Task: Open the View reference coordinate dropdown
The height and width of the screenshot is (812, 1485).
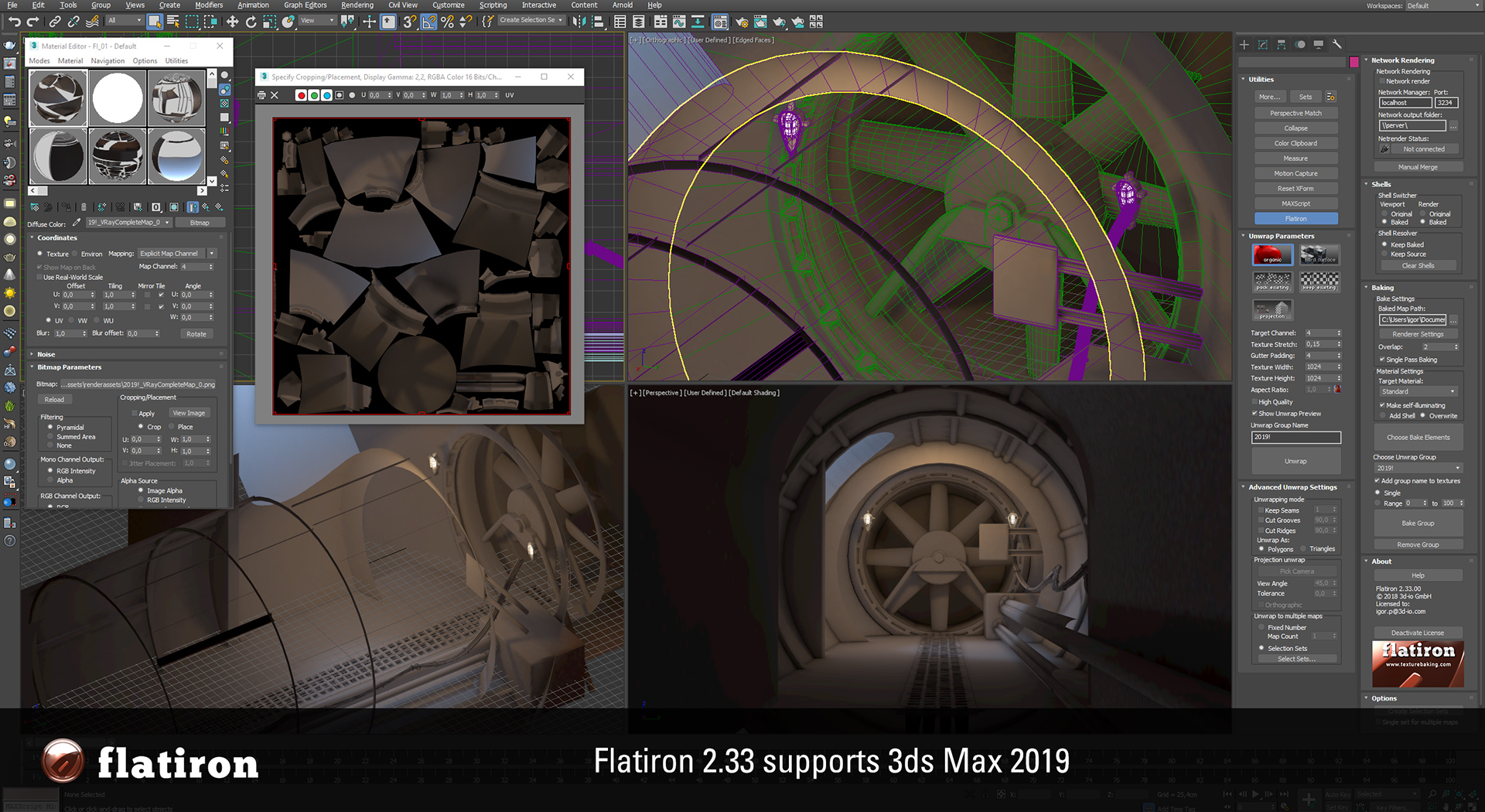Action: point(317,21)
